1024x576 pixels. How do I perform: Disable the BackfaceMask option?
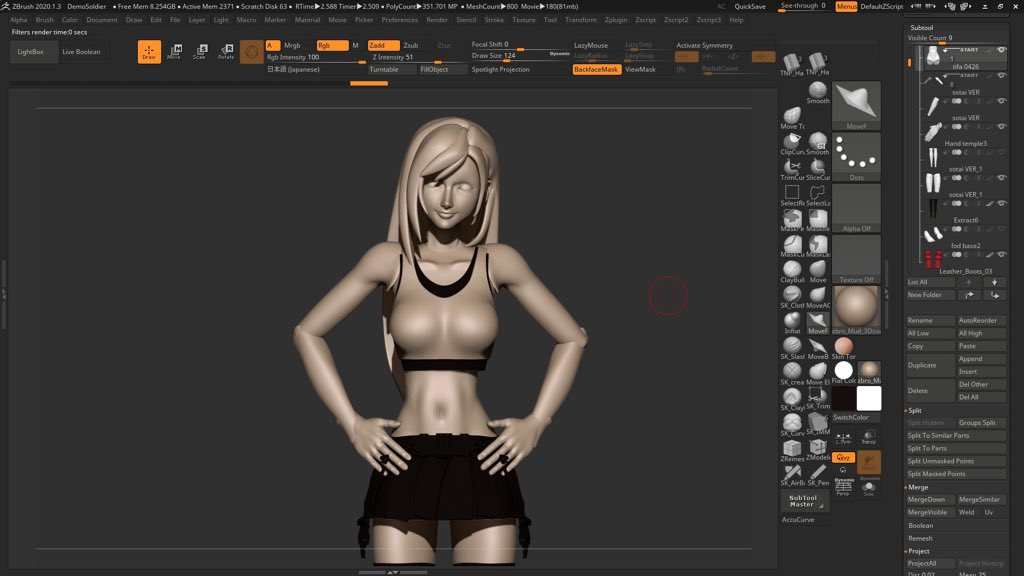[596, 69]
